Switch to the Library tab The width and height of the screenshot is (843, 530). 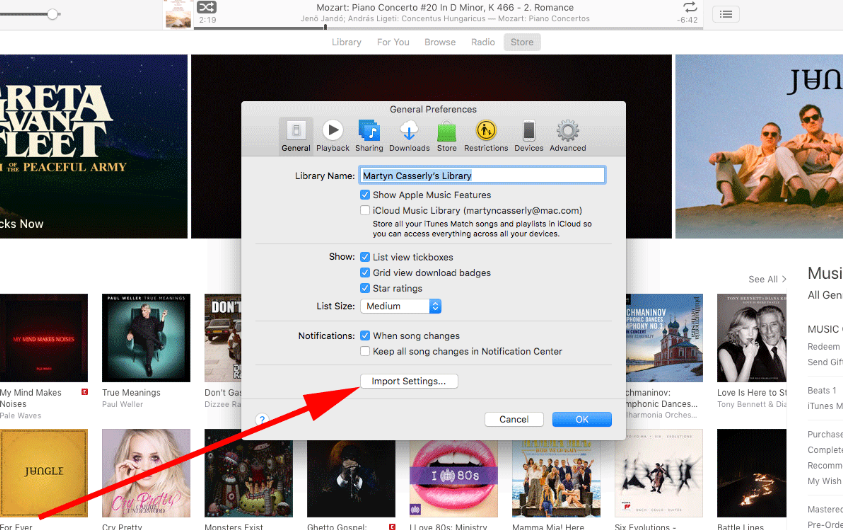[x=346, y=42]
